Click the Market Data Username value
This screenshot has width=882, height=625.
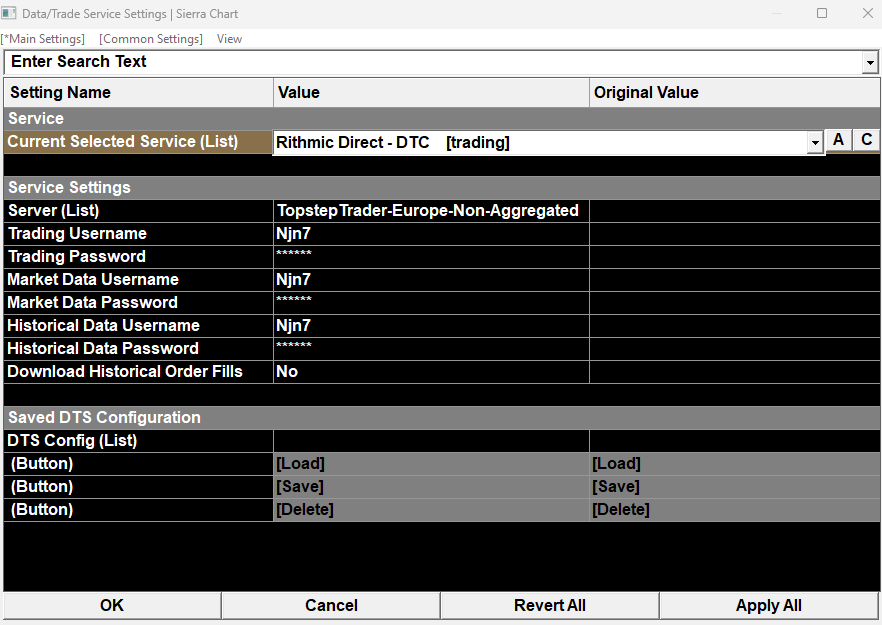tap(431, 280)
